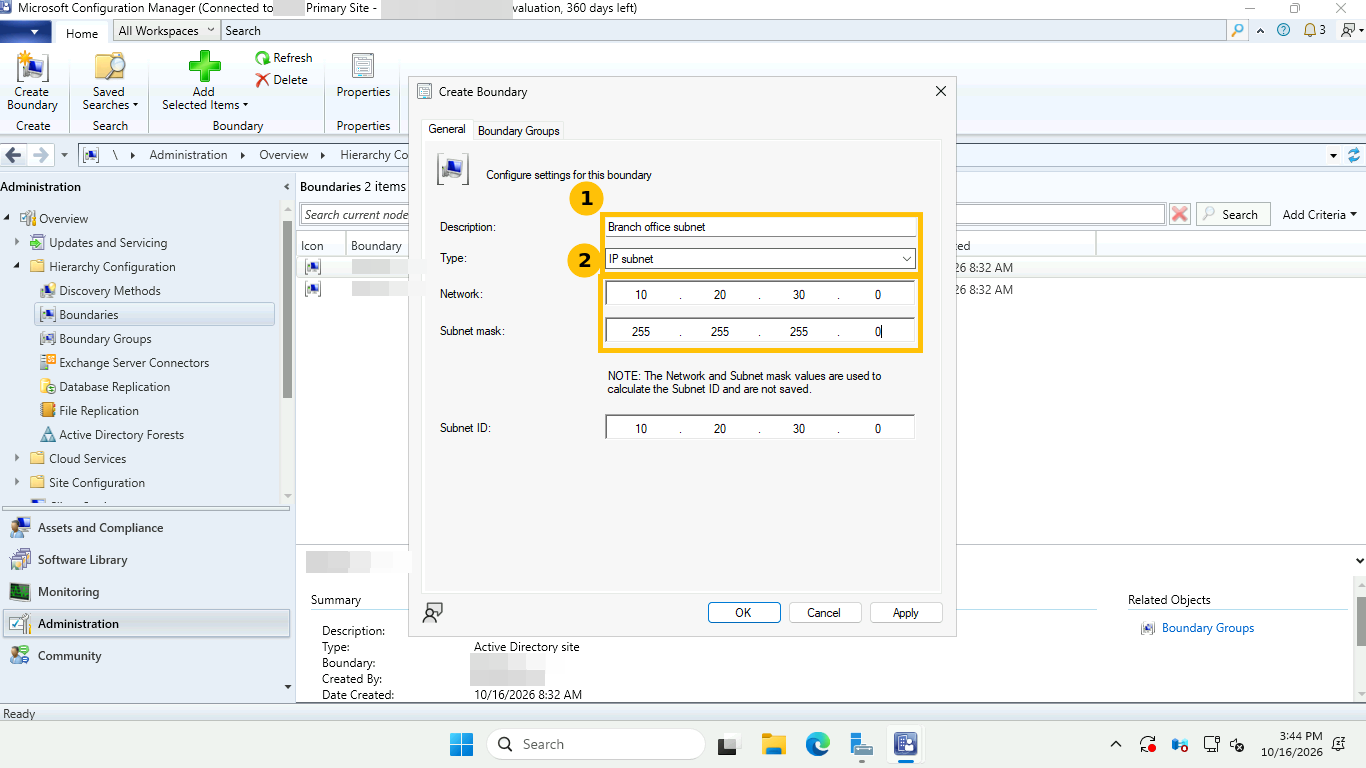Select Discovery Methods in the tree
Viewport: 1366px width, 768px height.
point(110,291)
